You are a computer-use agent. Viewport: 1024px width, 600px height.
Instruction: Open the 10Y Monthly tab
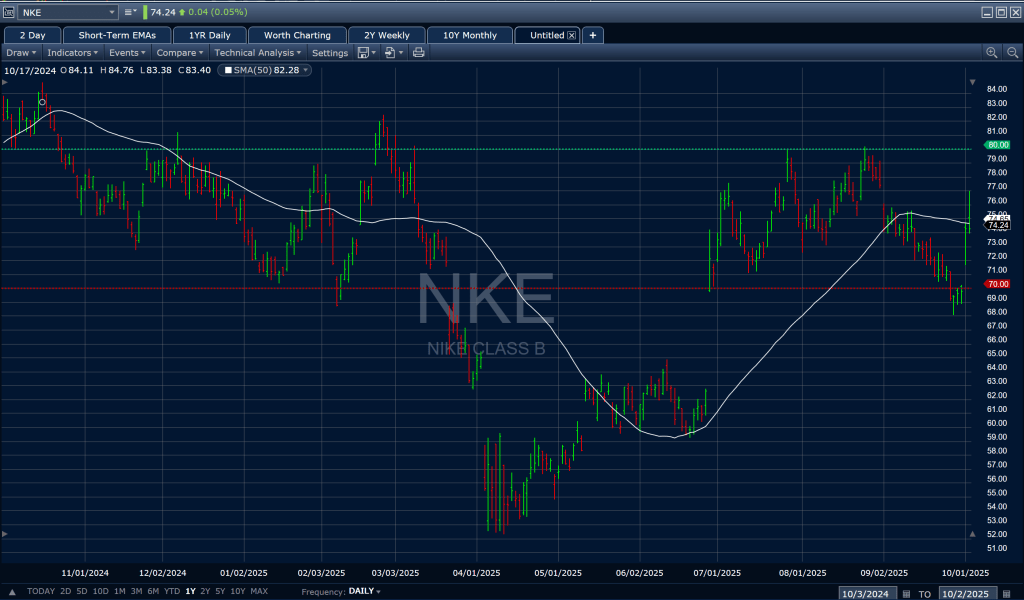(x=469, y=35)
